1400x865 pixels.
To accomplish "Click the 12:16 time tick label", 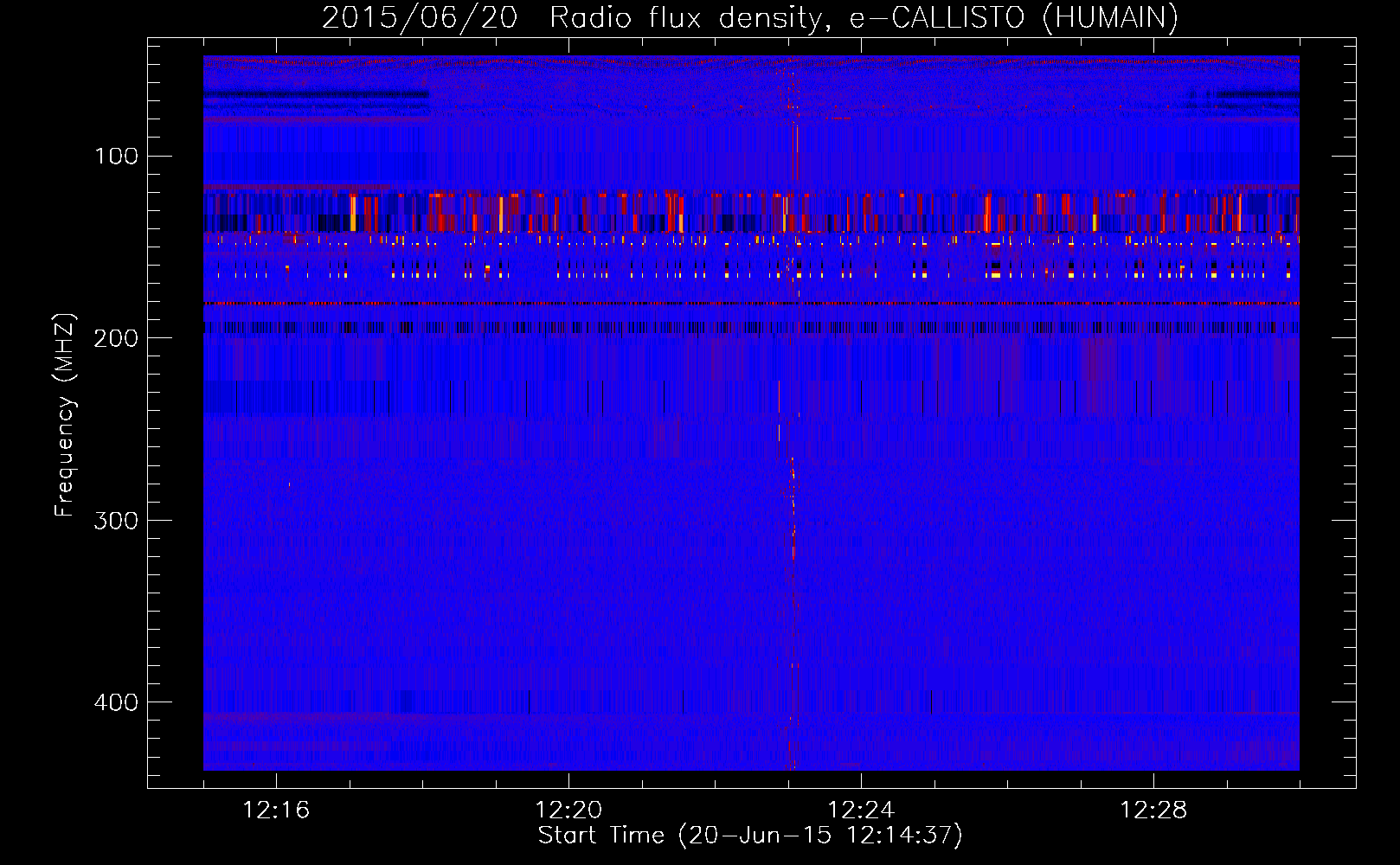I will [276, 811].
